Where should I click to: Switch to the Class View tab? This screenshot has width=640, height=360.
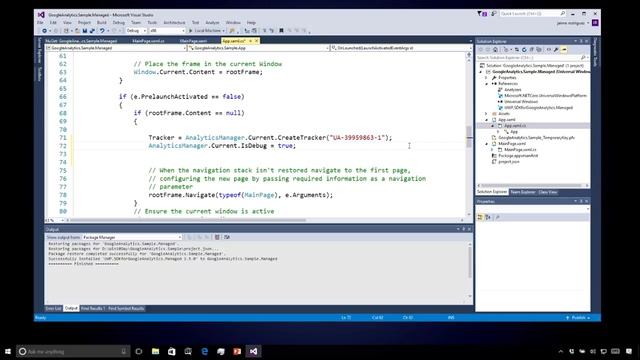(x=548, y=192)
